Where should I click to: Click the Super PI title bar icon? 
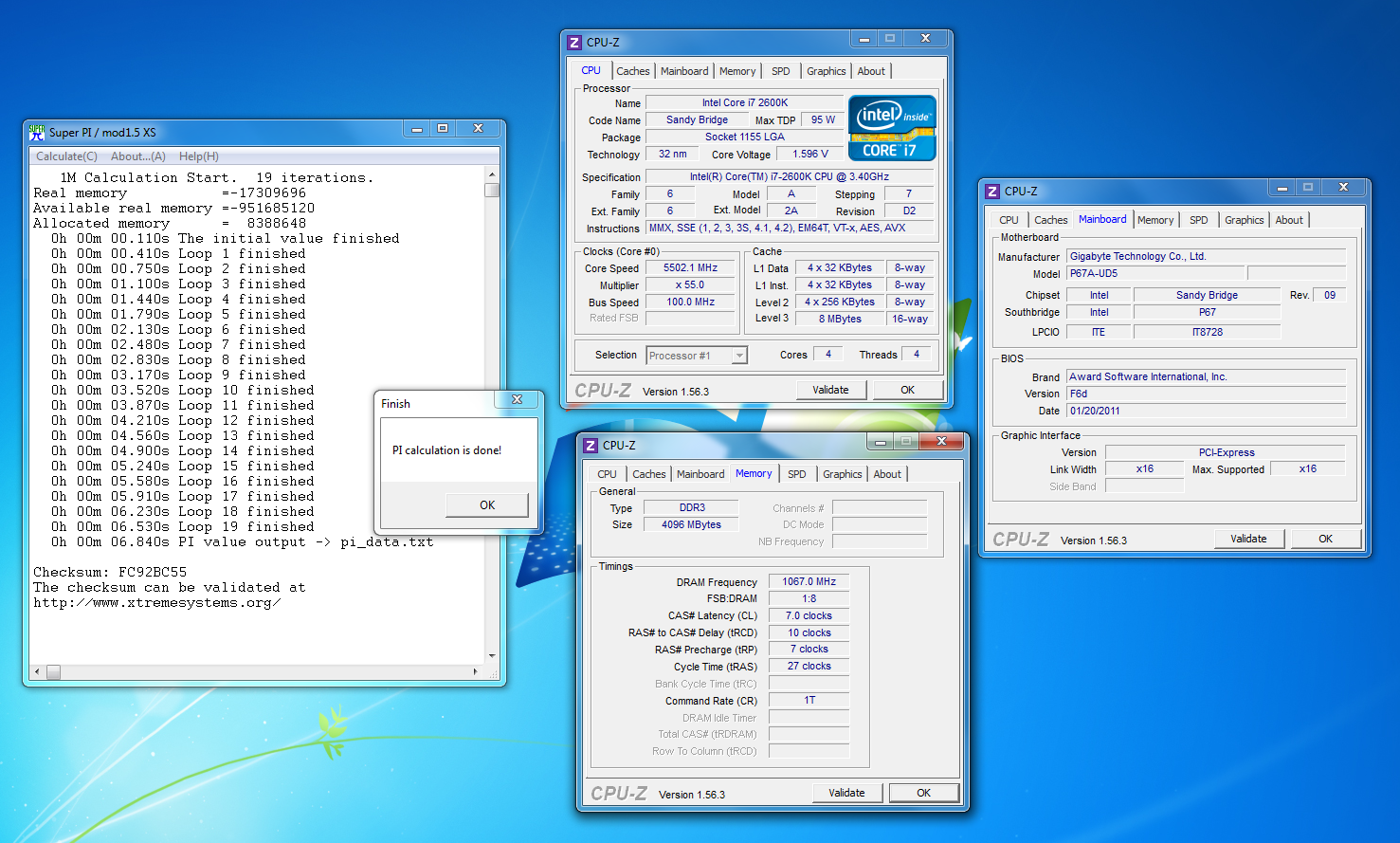coord(37,132)
